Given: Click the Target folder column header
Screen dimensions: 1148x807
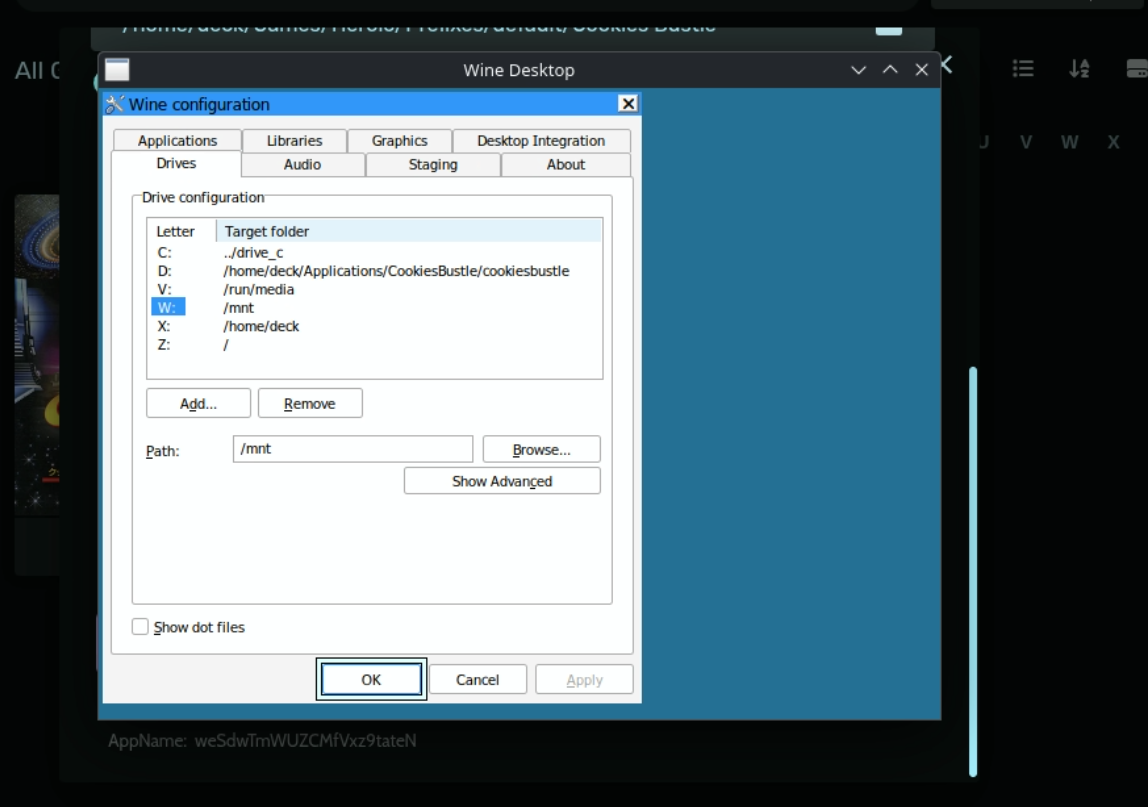Looking at the screenshot, I should [x=409, y=231].
